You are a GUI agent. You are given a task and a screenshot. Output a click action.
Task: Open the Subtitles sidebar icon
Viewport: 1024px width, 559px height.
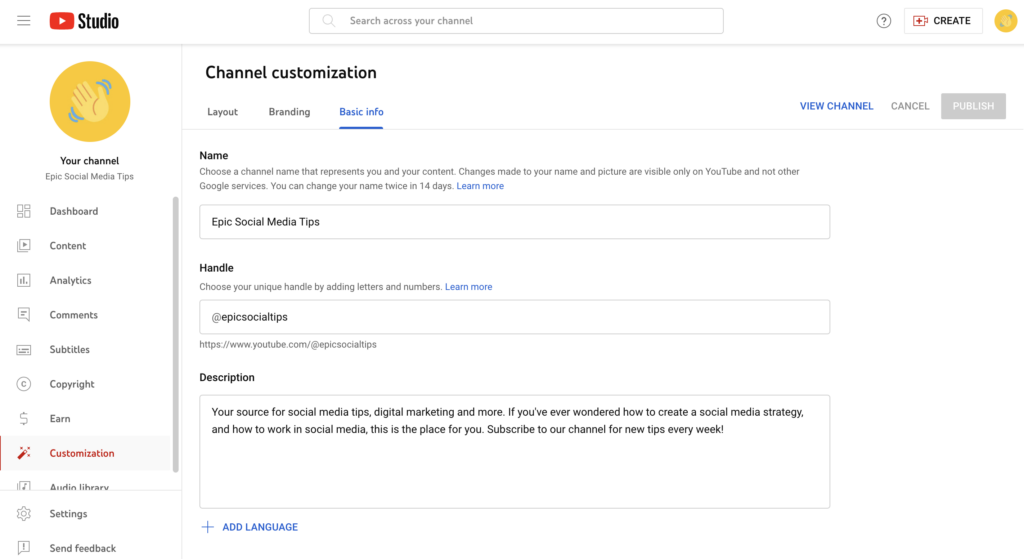pyautogui.click(x=24, y=350)
